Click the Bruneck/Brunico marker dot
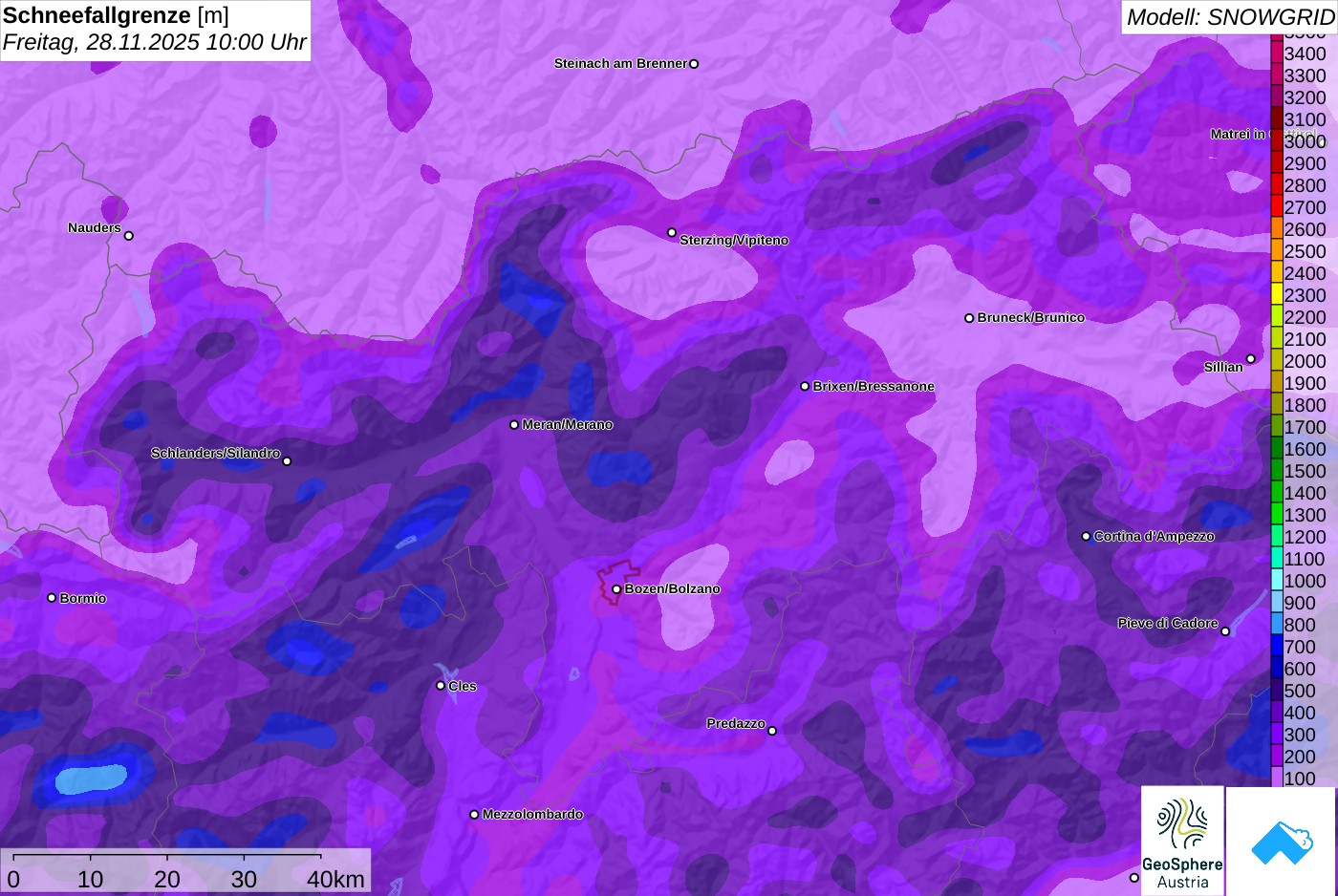 969,318
